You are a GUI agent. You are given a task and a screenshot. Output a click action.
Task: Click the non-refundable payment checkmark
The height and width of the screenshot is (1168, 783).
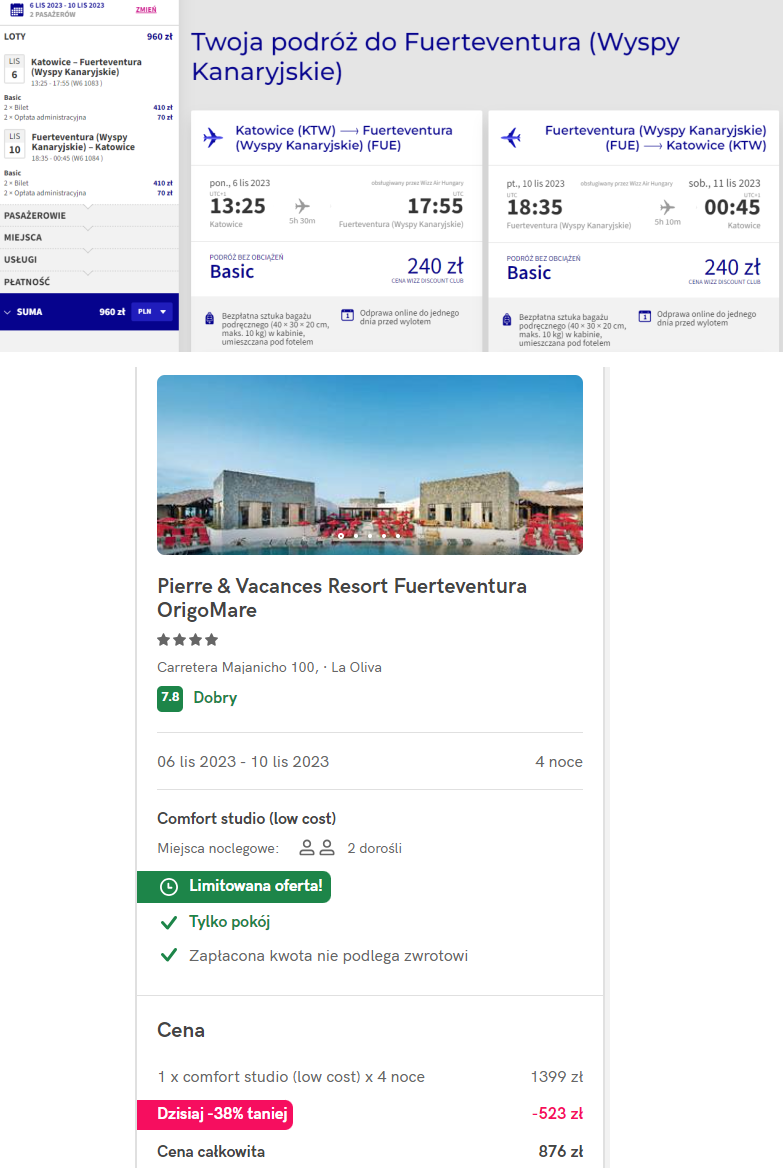169,955
